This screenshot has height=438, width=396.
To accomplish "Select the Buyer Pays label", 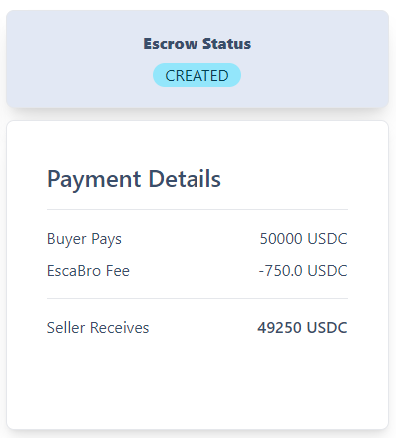I will pos(84,239).
